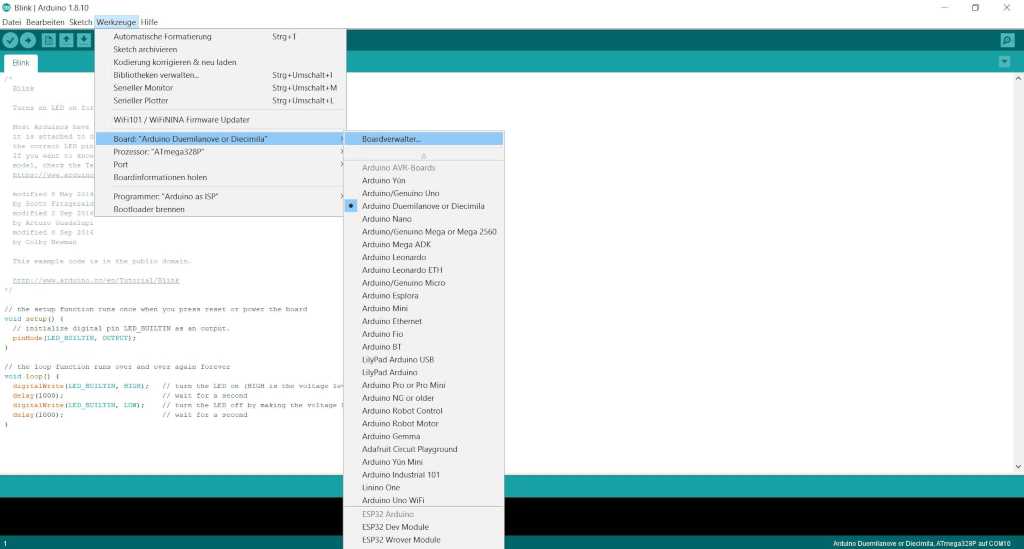Click the Verify checkmark toolbar icon
The height and width of the screenshot is (549, 1024).
pyautogui.click(x=10, y=40)
